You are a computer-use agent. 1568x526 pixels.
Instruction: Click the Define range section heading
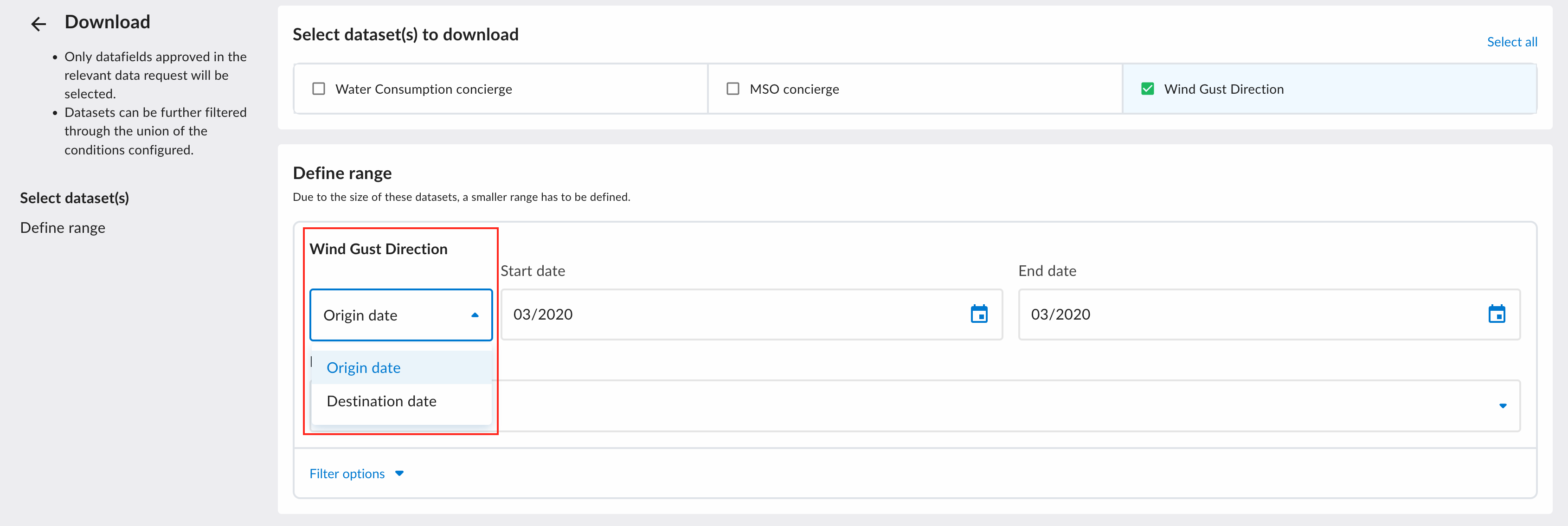point(342,173)
